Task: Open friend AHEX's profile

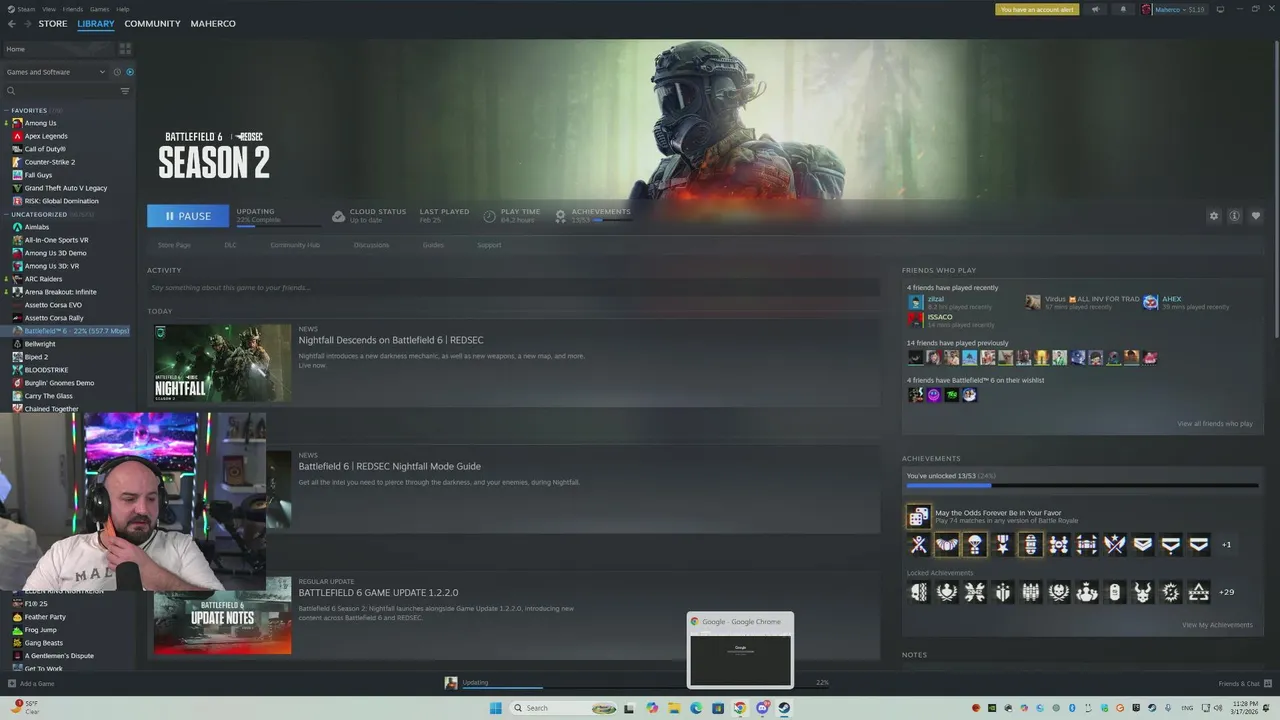Action: point(1171,299)
